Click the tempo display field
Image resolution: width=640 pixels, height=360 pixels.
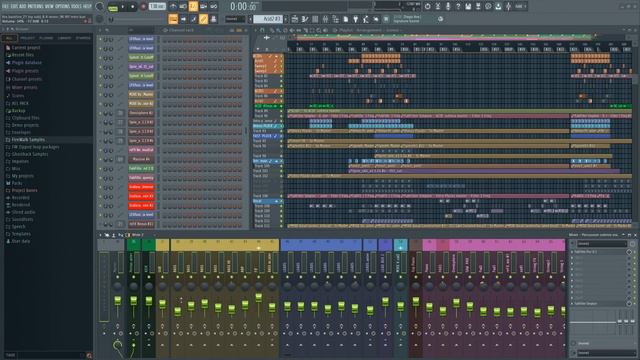click(x=157, y=7)
